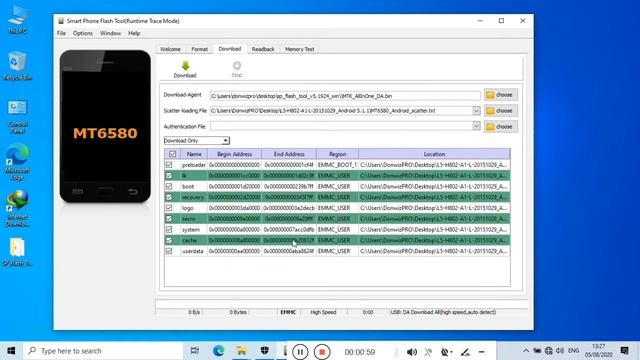
Task: Uncheck the cache partition checkbox
Action: 169,240
